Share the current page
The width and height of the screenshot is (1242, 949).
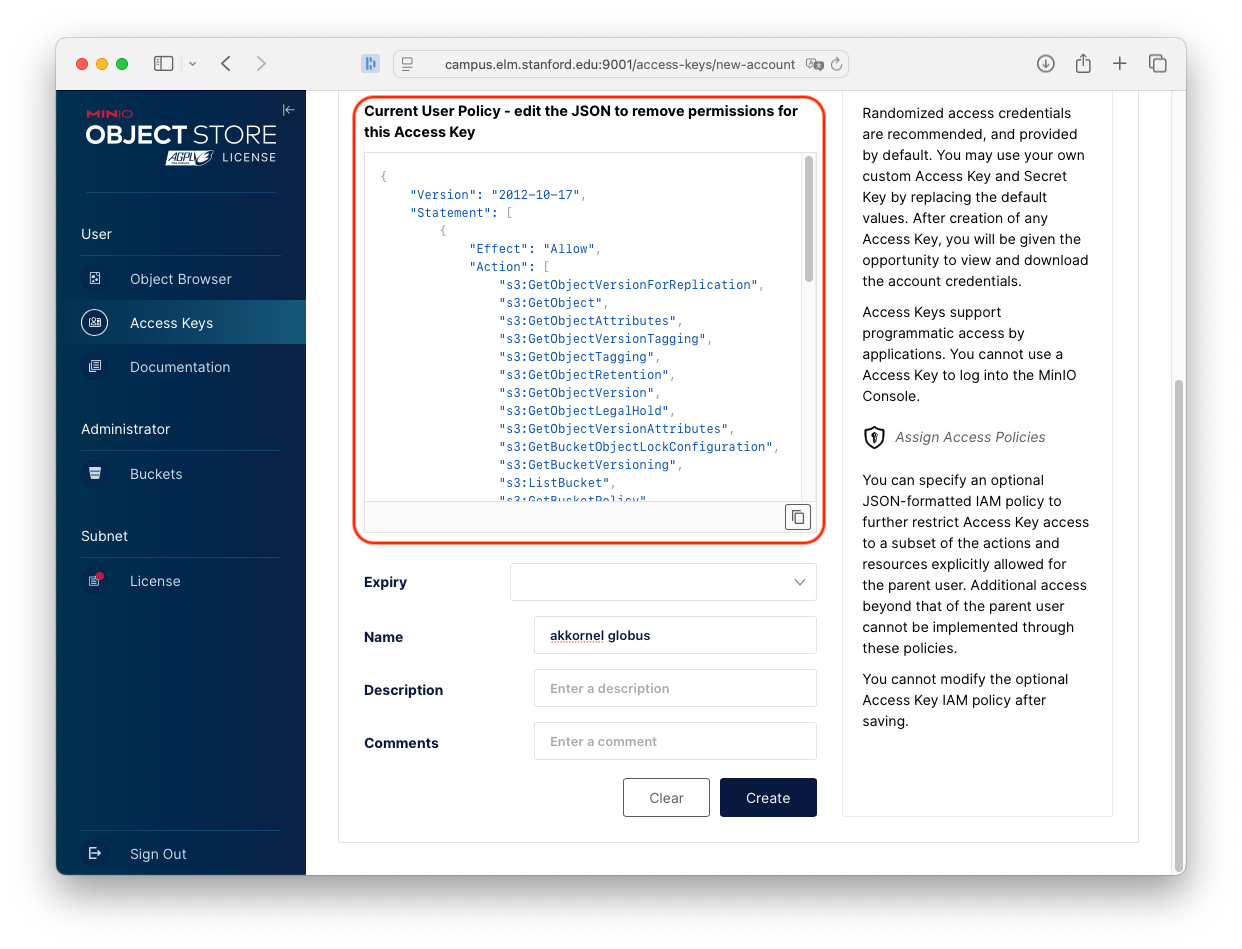click(x=1082, y=62)
